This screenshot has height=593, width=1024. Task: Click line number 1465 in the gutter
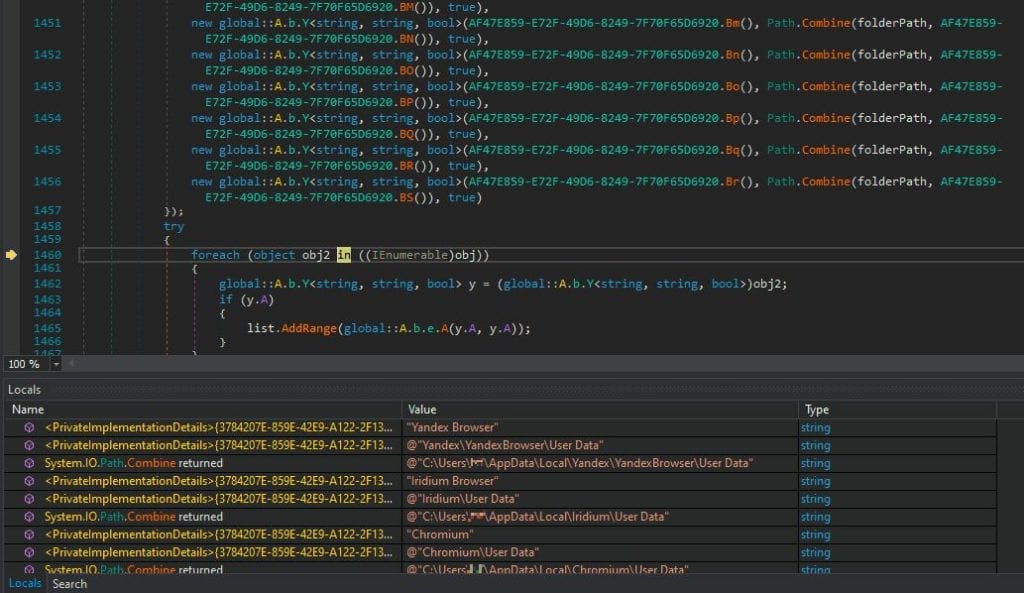[47, 328]
